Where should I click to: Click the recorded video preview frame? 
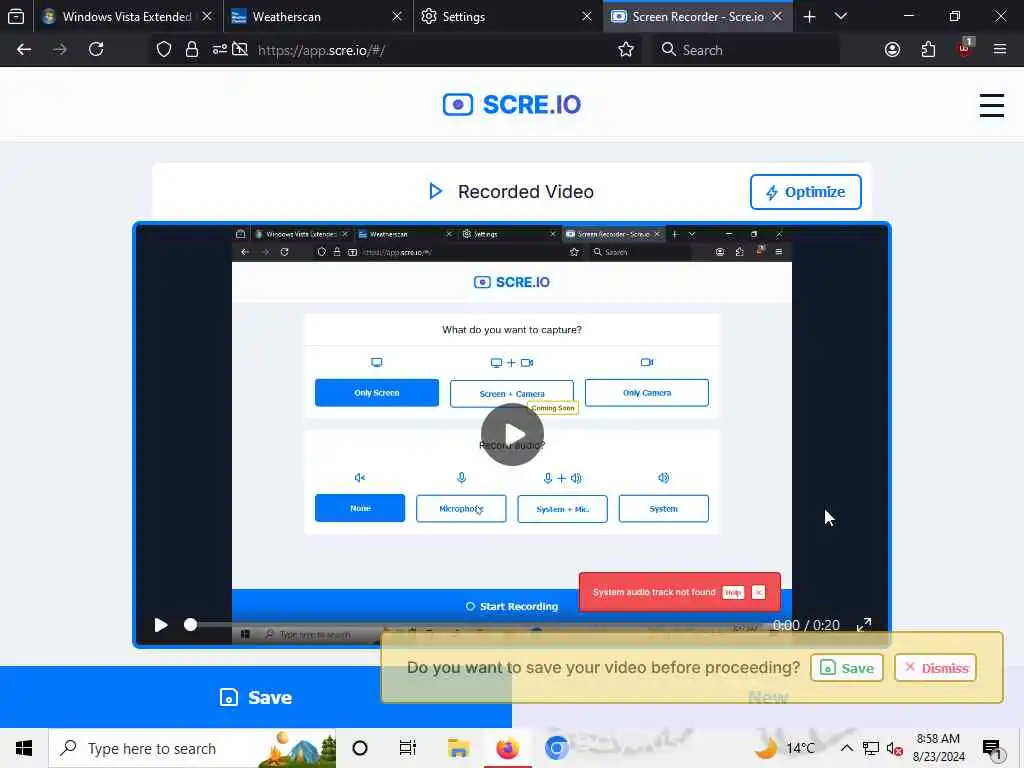[x=512, y=434]
